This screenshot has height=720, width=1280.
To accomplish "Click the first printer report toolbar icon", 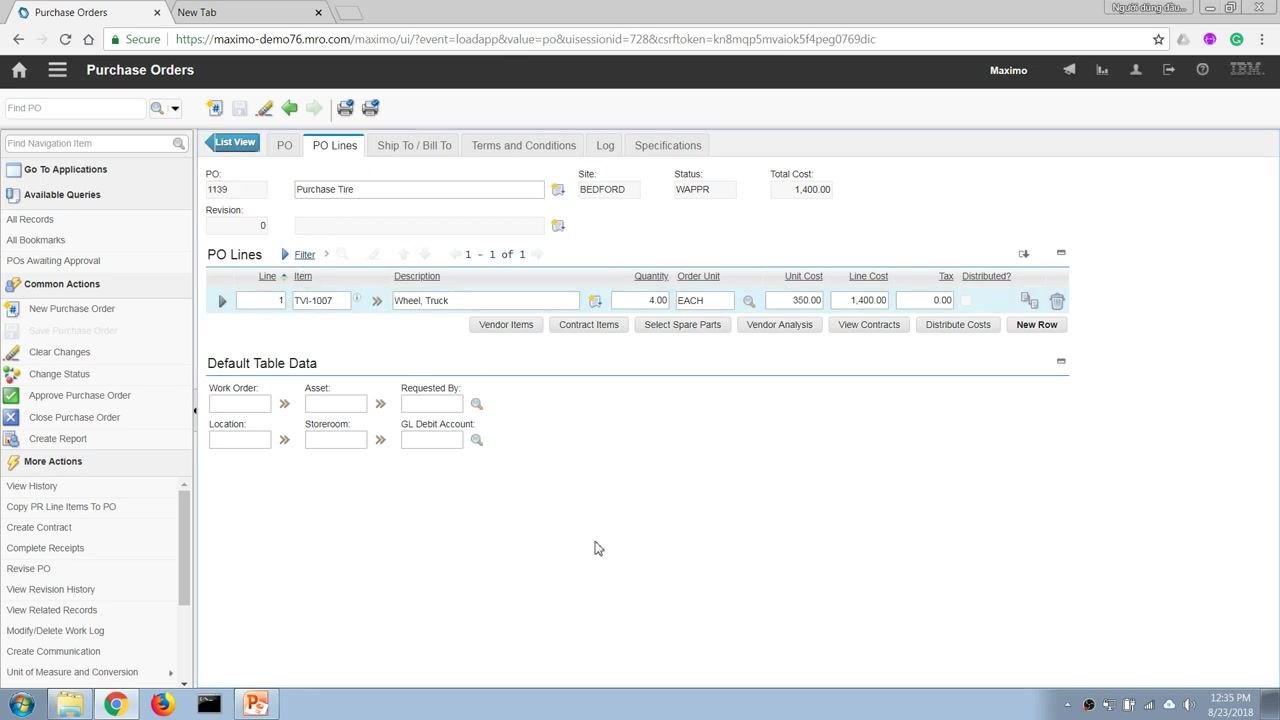I will pos(345,108).
